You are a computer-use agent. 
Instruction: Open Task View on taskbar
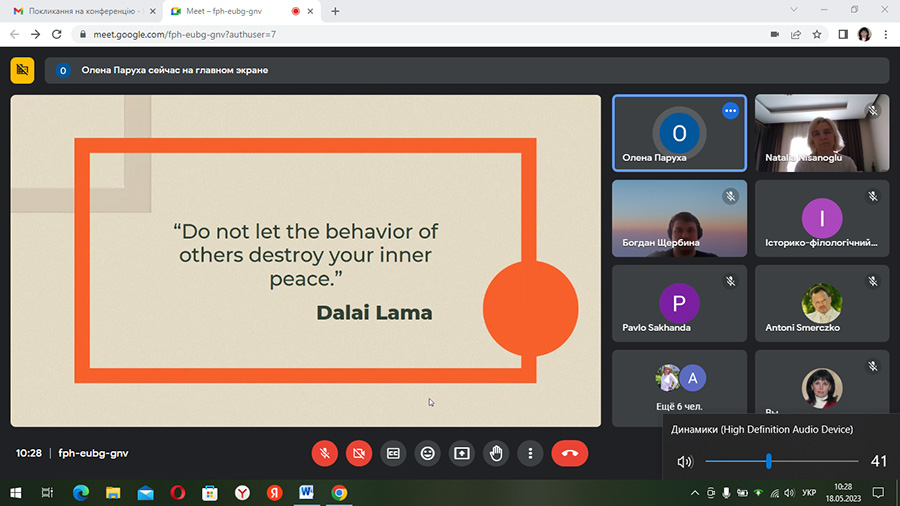coord(47,493)
